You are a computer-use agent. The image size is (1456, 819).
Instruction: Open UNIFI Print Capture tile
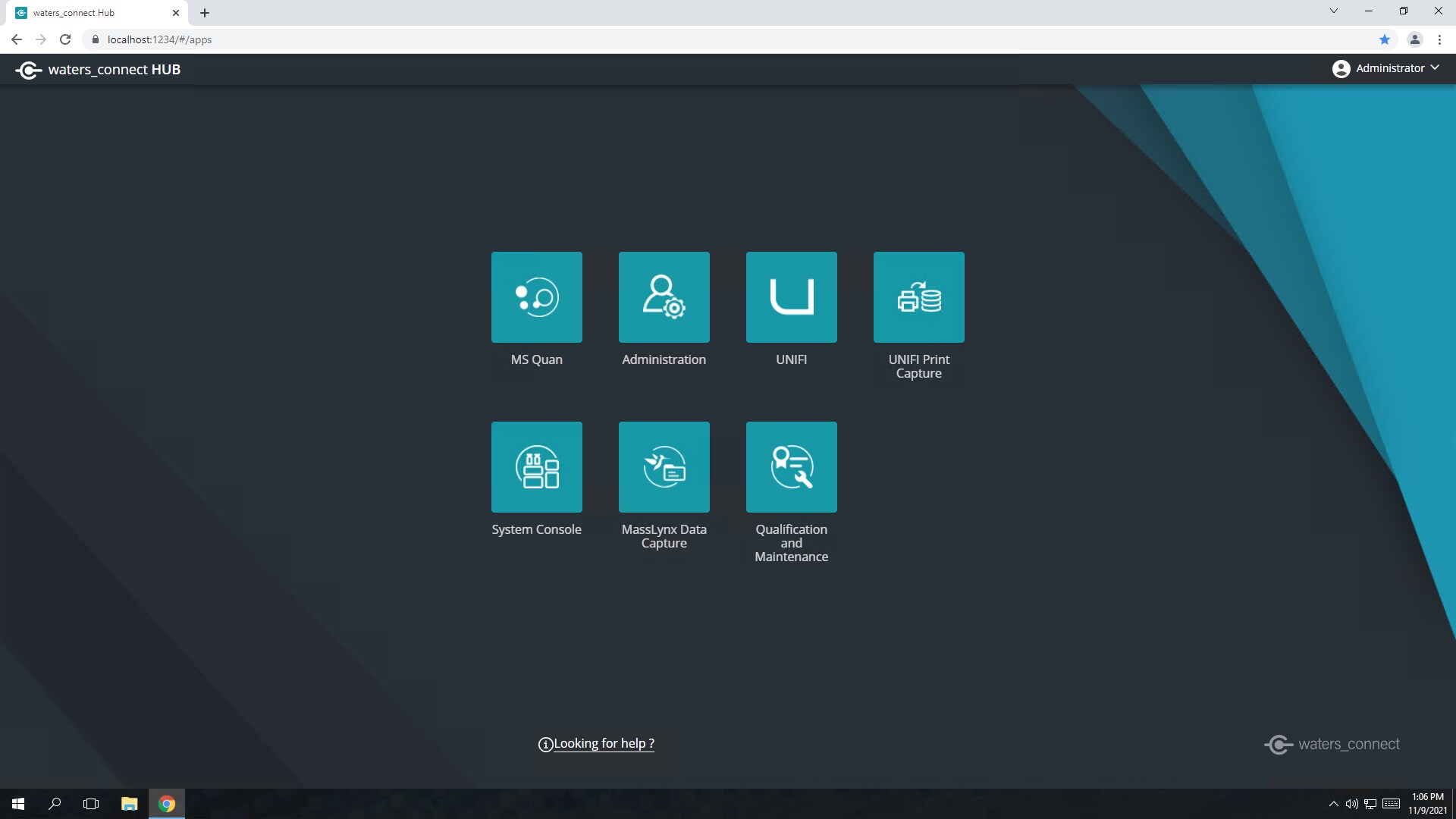pyautogui.click(x=918, y=297)
